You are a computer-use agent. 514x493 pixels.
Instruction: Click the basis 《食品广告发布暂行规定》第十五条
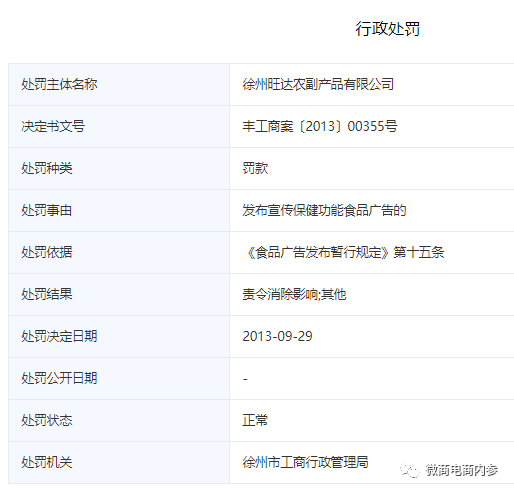[x=344, y=252]
